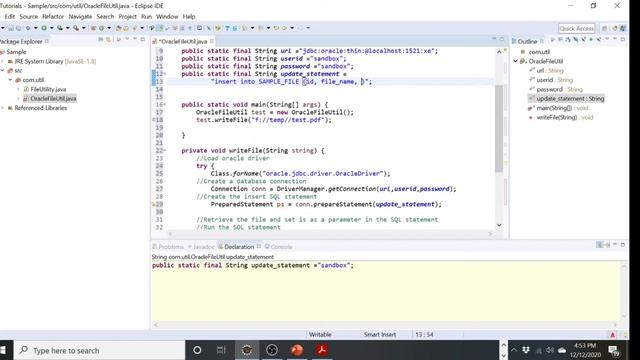Click the Open Type toolbar icon
Screen dimensions: 640x360
118,28
